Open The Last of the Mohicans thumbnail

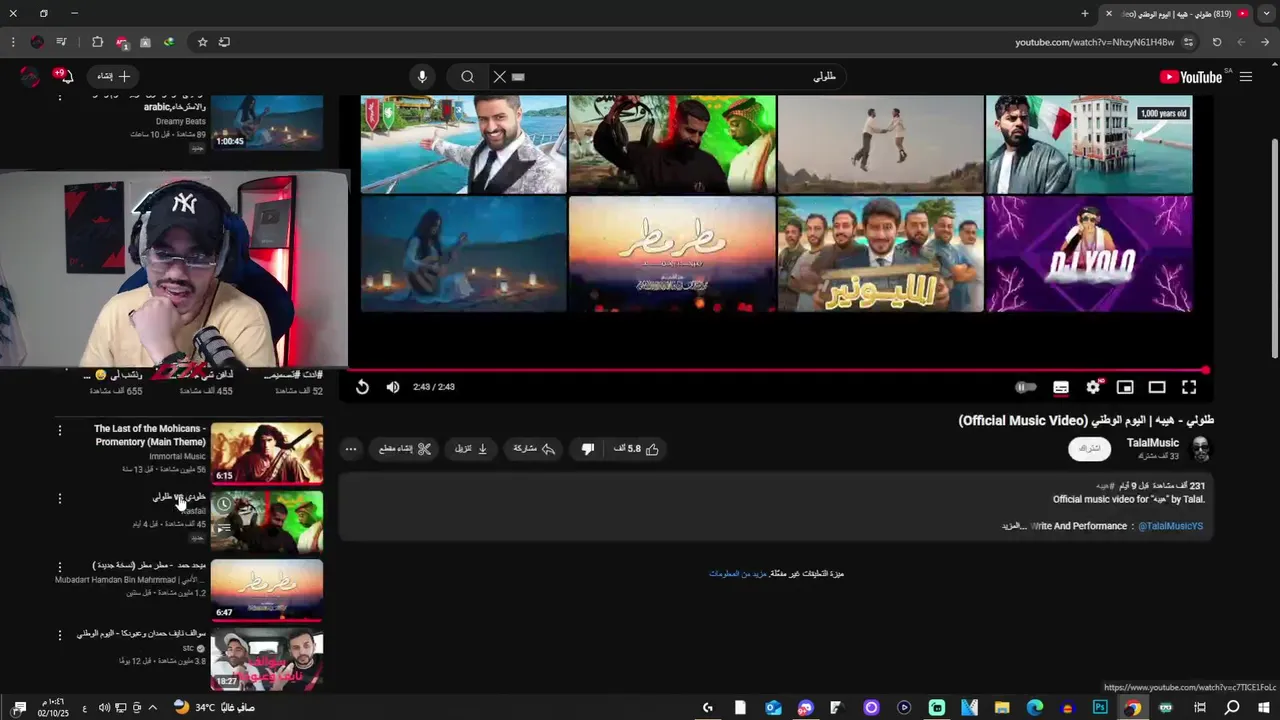click(x=267, y=453)
